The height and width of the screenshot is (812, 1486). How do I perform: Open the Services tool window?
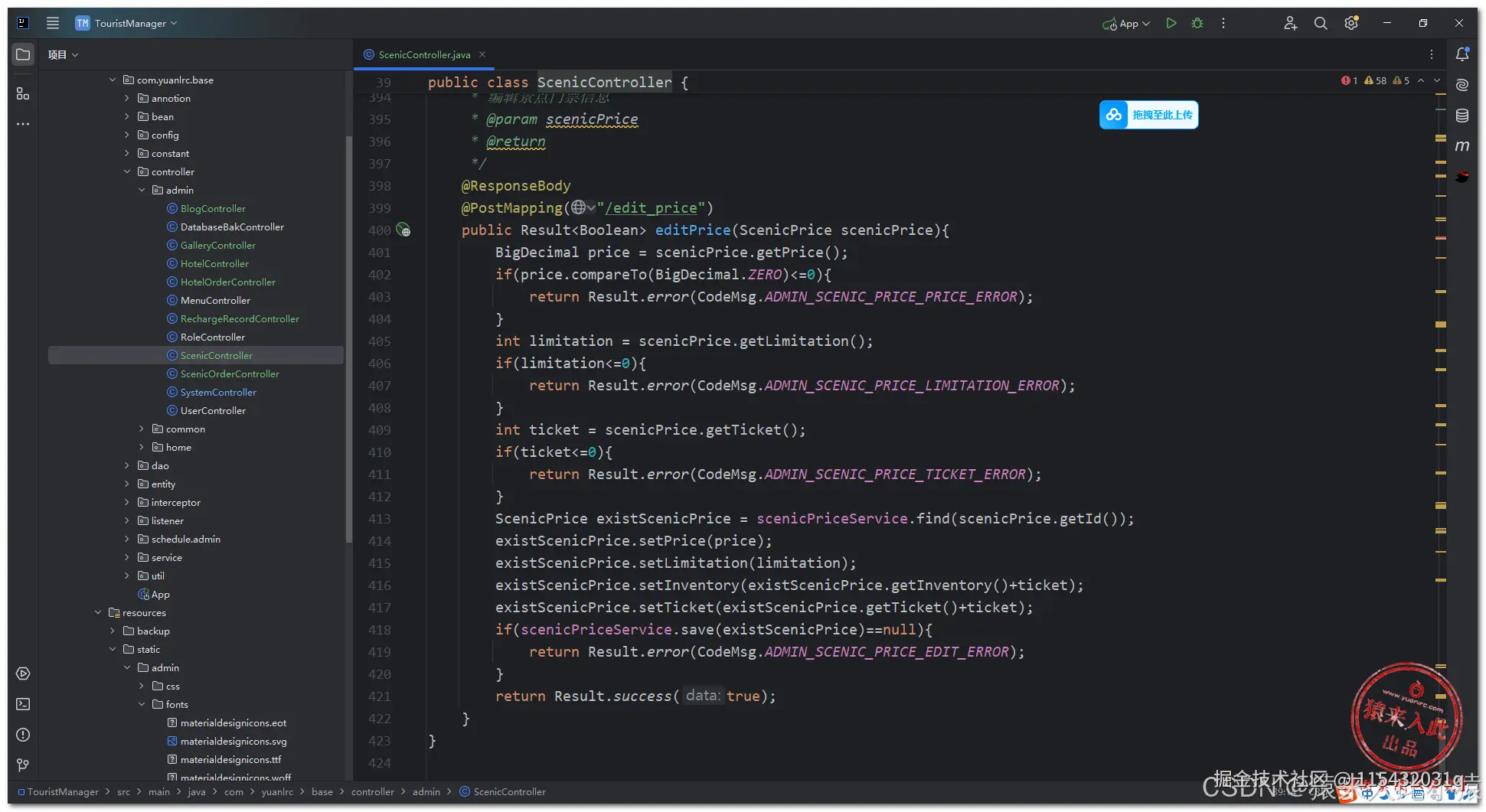coord(23,673)
